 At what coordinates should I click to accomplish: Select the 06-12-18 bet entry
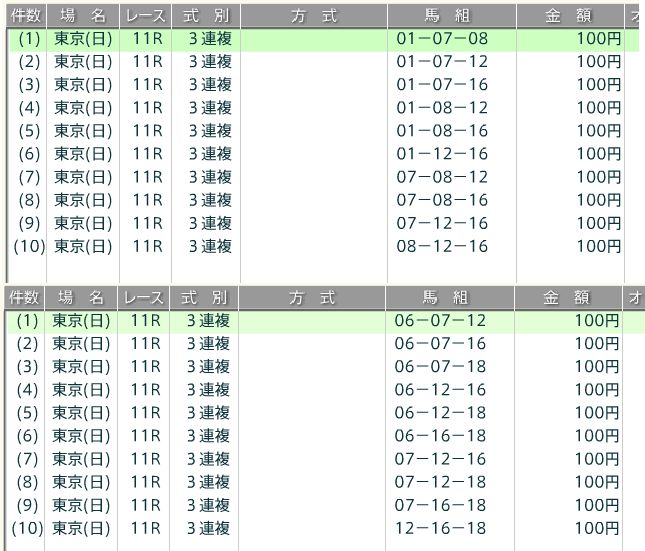pyautogui.click(x=440, y=413)
